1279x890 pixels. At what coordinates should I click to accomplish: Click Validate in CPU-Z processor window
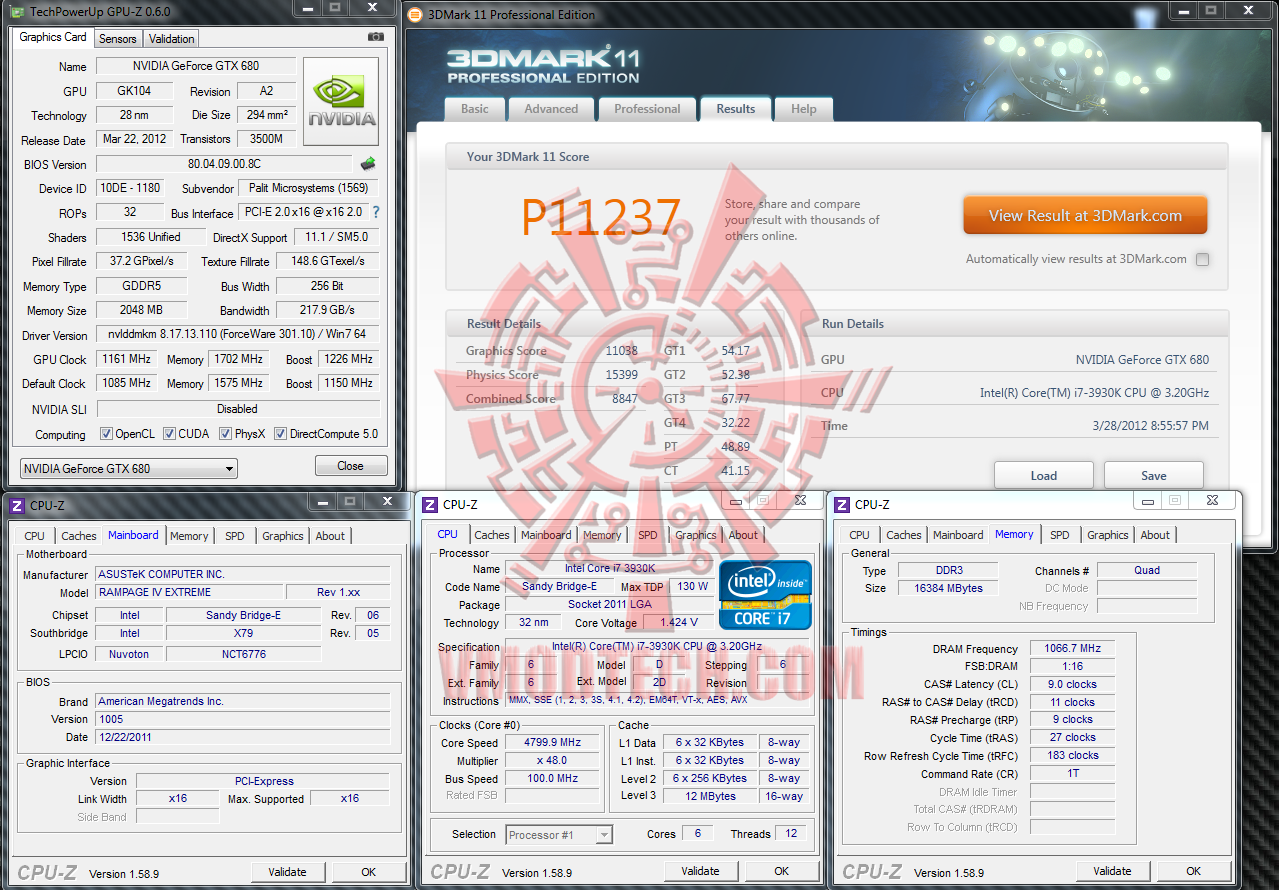(x=700, y=871)
